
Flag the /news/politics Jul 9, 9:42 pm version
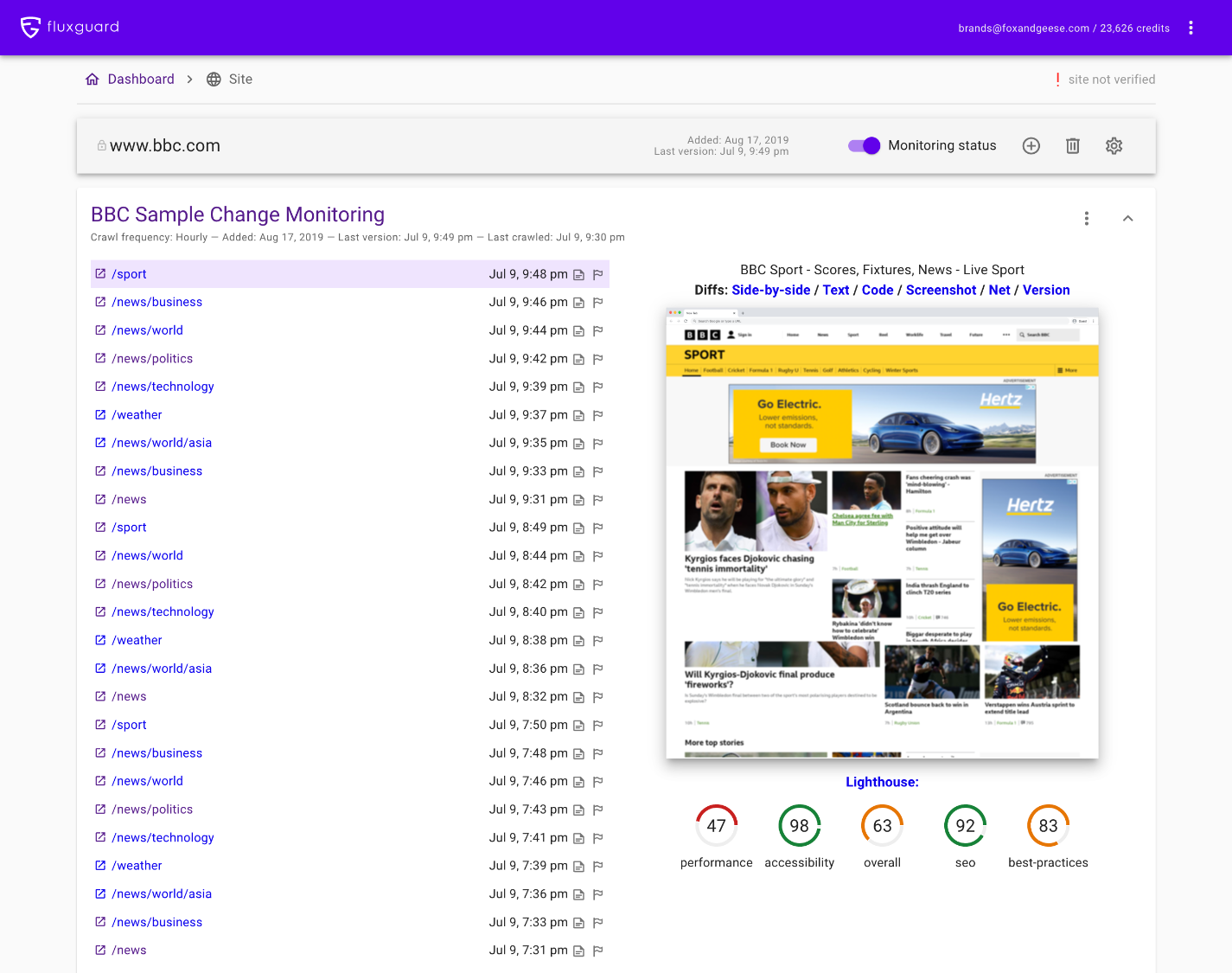597,359
